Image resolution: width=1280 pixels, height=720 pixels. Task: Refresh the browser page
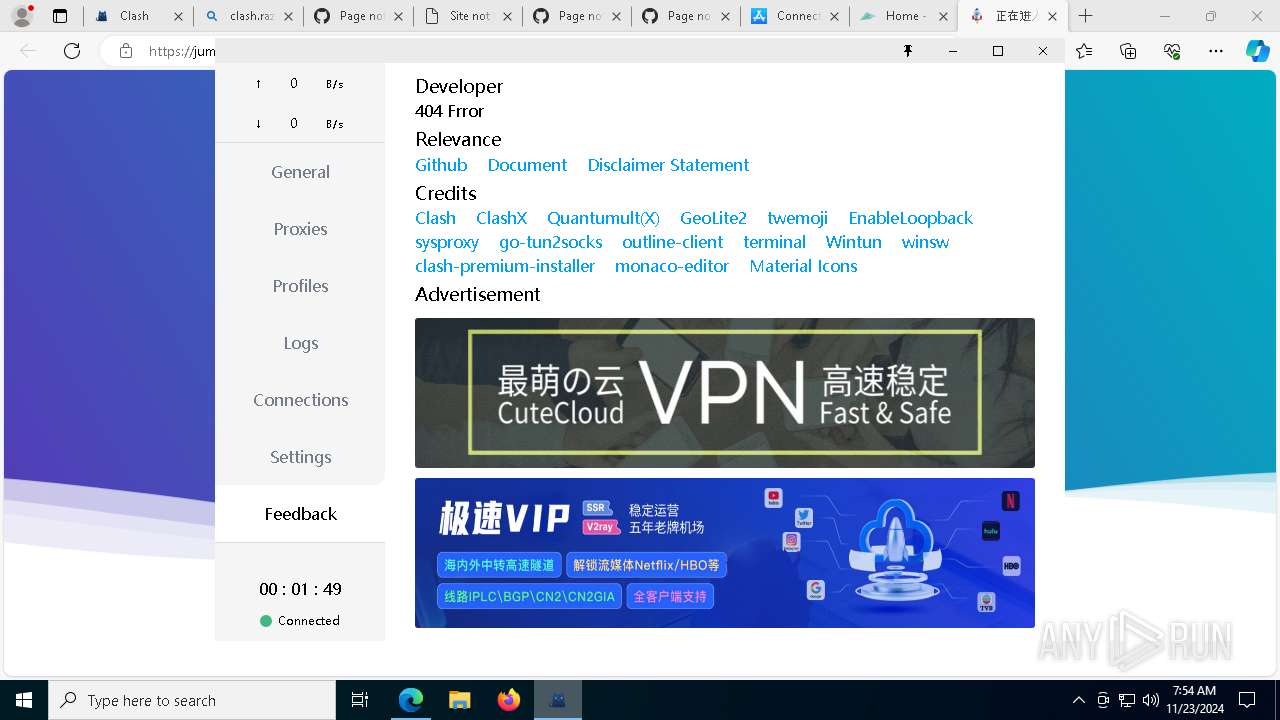pos(72,51)
